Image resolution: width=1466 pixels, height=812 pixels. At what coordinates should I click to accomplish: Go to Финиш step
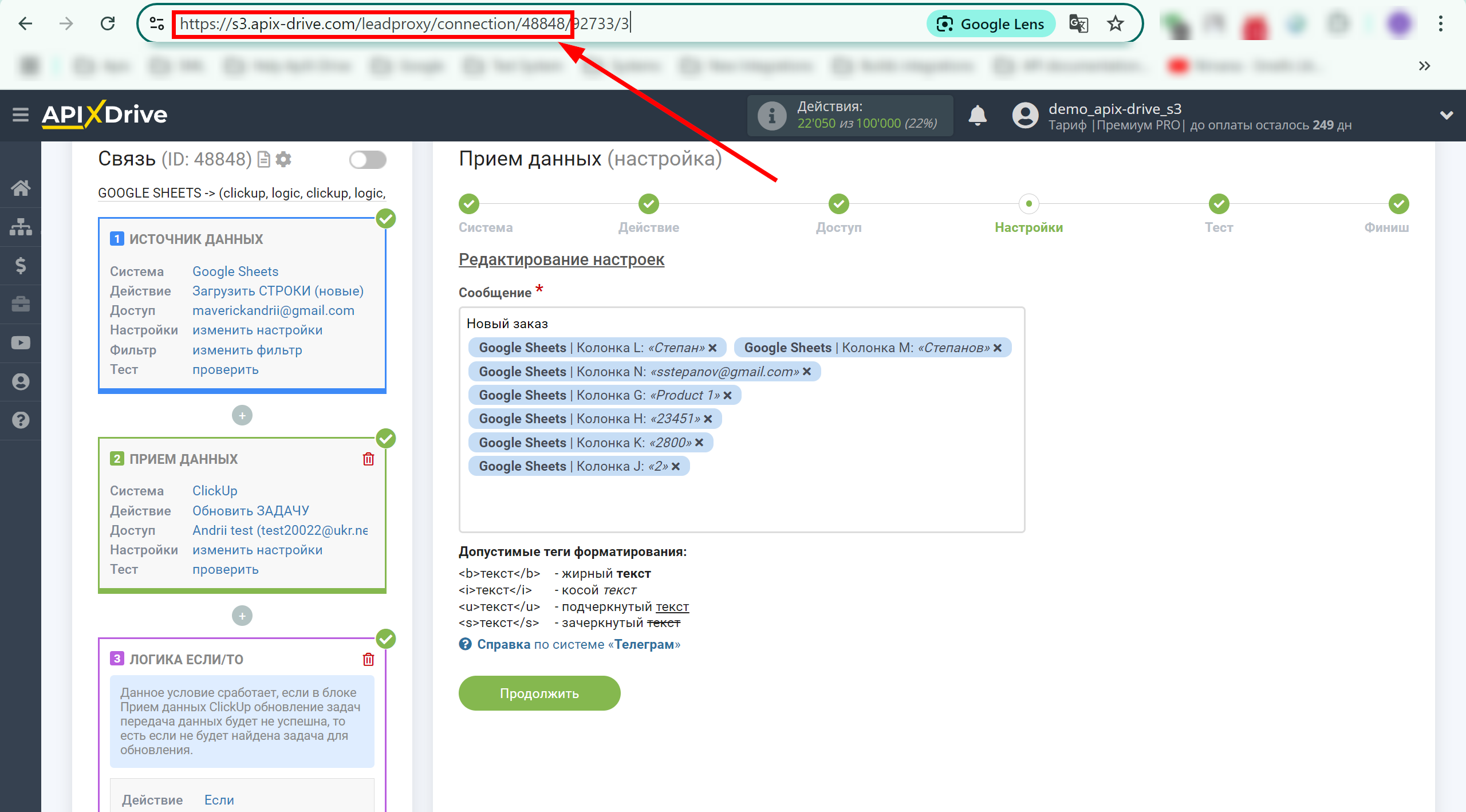[1399, 204]
